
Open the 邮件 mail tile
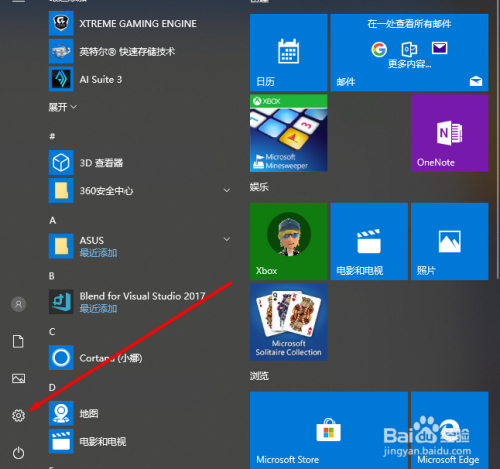pyautogui.click(x=409, y=52)
